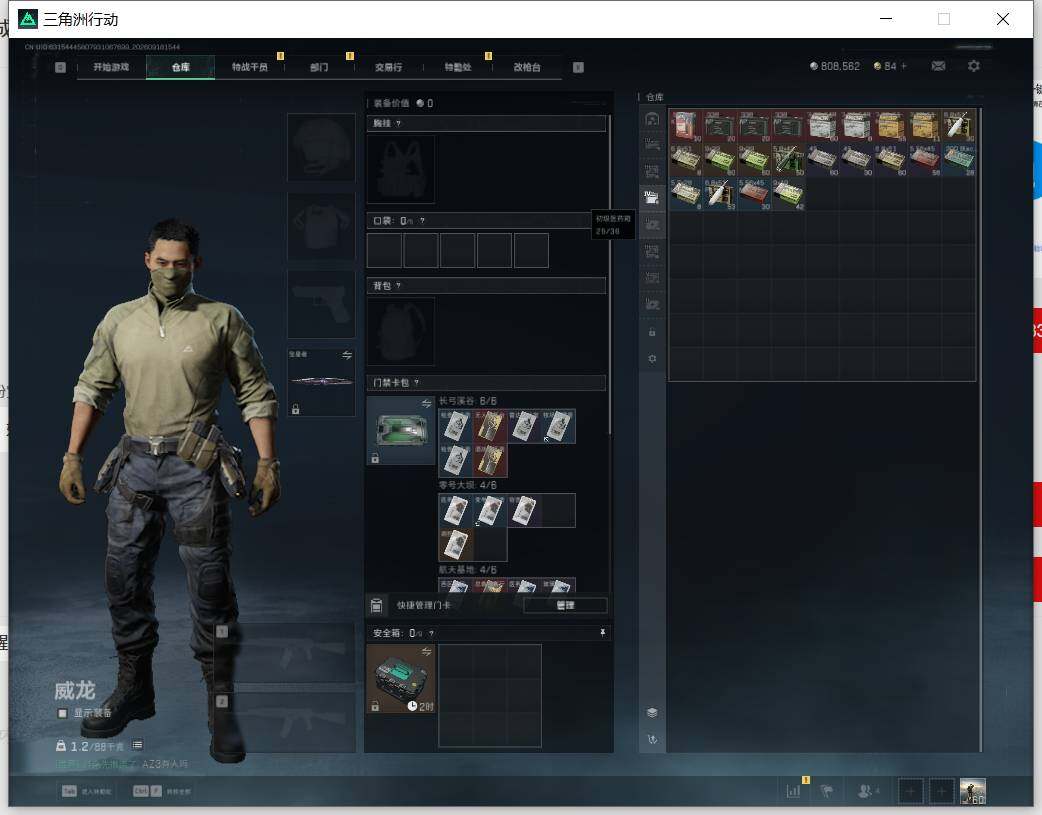Open the settings gear in top bar
This screenshot has height=815, width=1042.
pos(974,66)
